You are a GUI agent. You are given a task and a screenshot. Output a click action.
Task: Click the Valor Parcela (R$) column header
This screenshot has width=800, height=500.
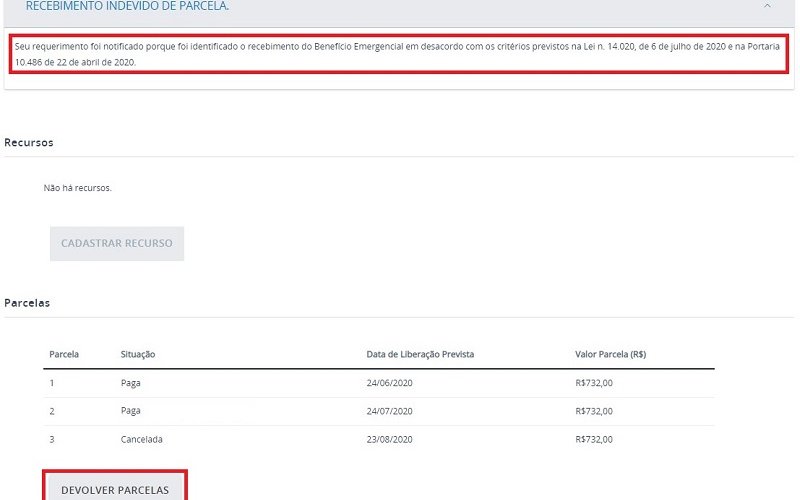click(x=610, y=354)
